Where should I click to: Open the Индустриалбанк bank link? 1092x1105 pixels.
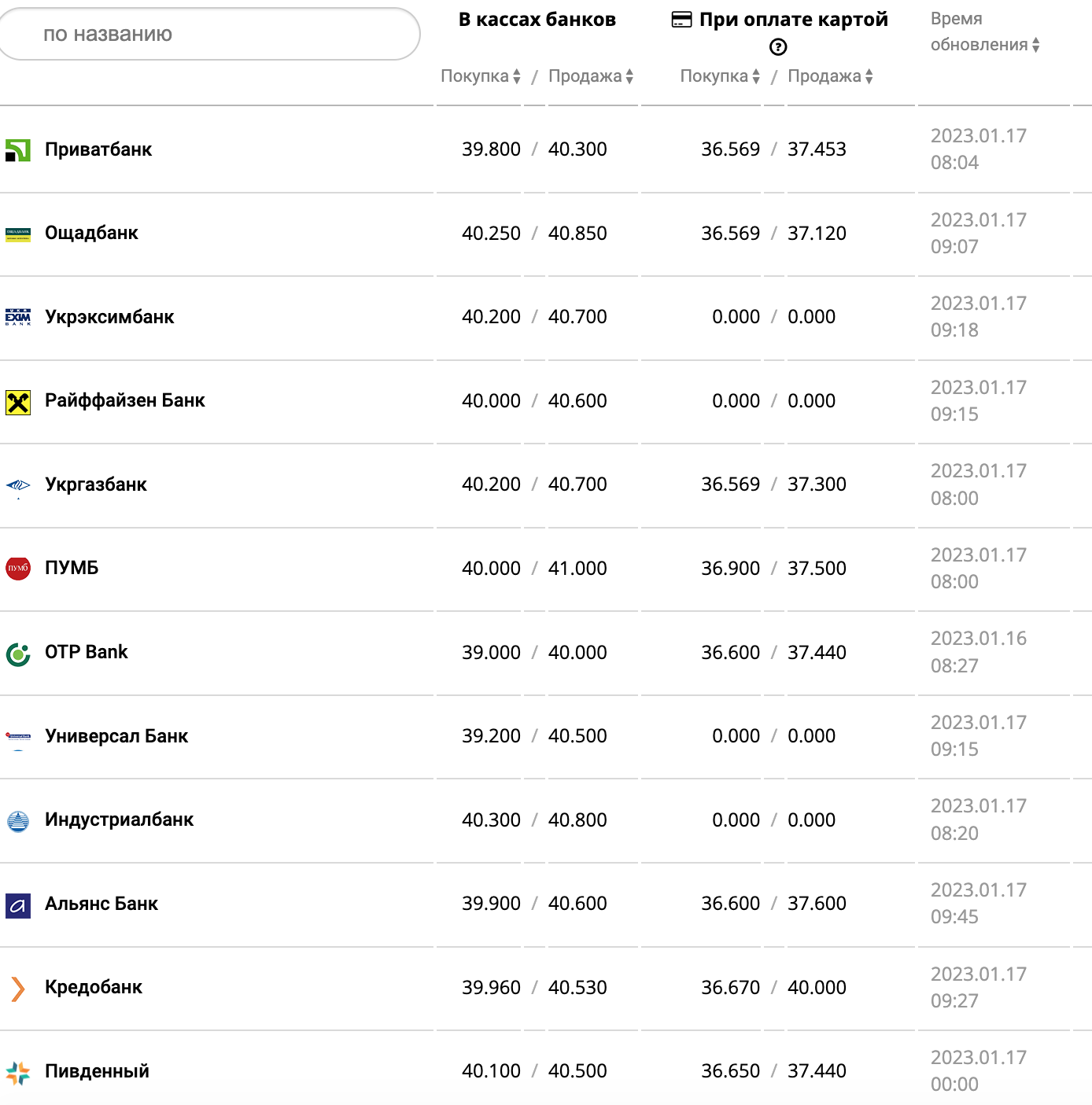[x=119, y=820]
